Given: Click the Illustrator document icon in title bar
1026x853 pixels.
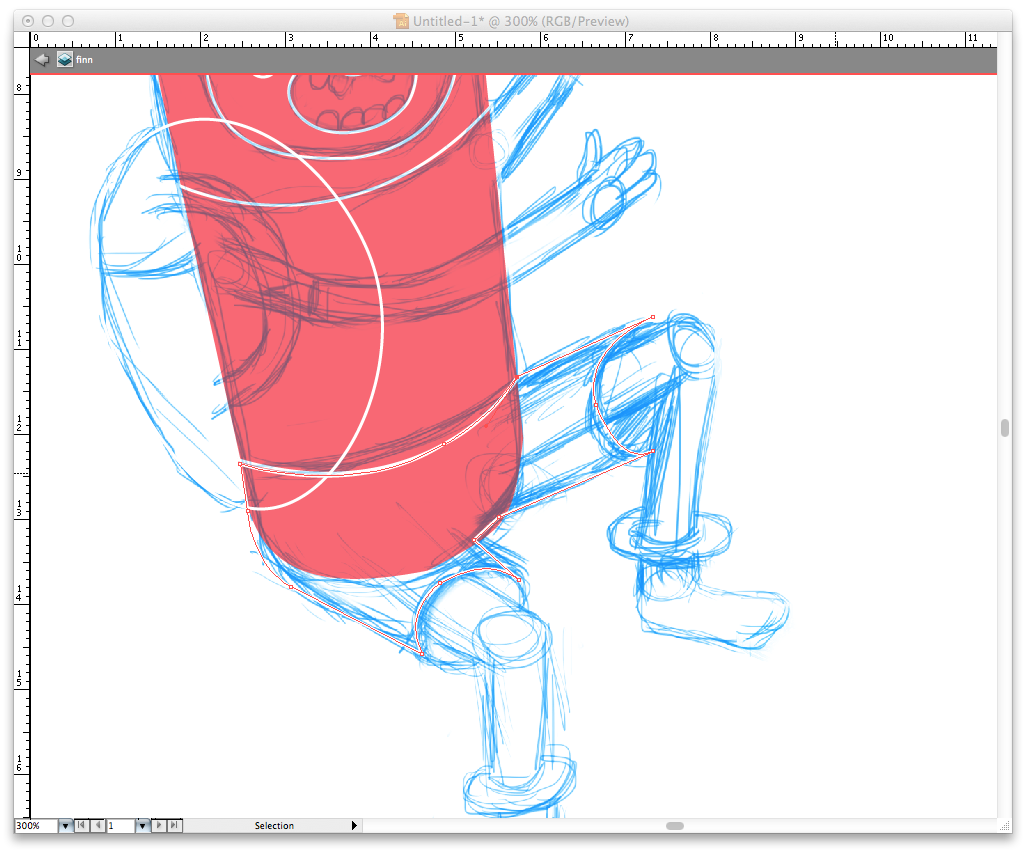Looking at the screenshot, I should [401, 21].
